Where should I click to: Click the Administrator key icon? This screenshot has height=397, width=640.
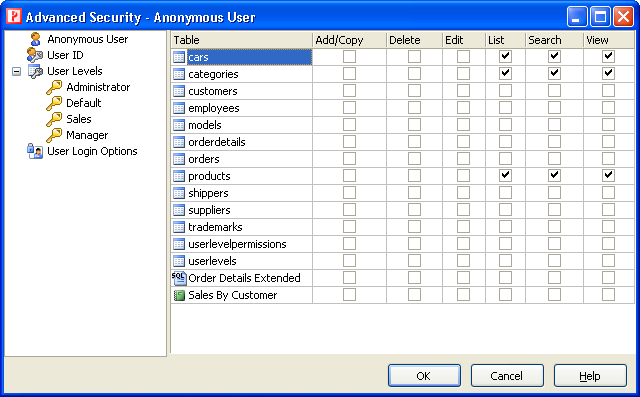(x=54, y=87)
